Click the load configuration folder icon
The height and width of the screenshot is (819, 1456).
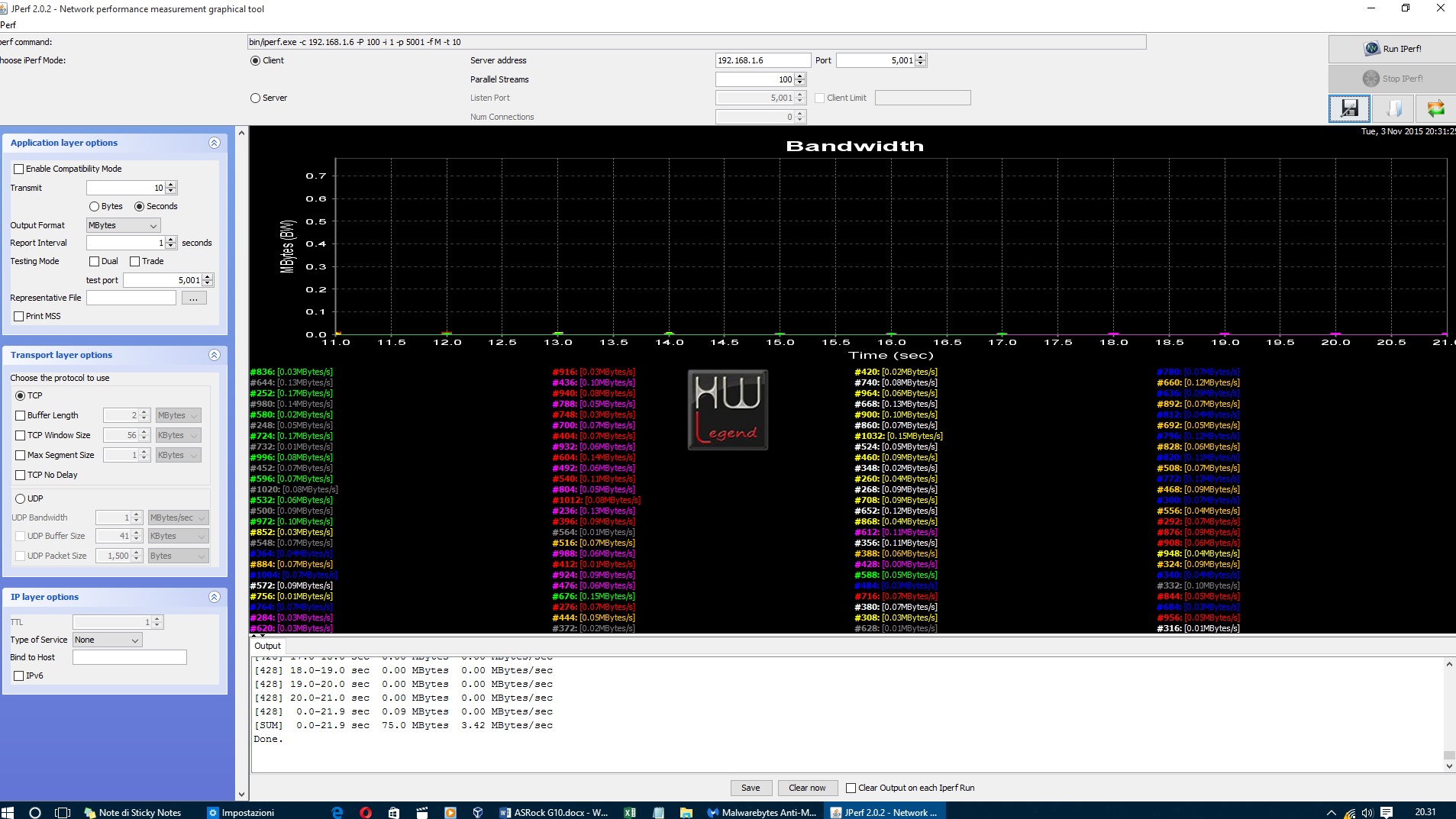[1393, 108]
